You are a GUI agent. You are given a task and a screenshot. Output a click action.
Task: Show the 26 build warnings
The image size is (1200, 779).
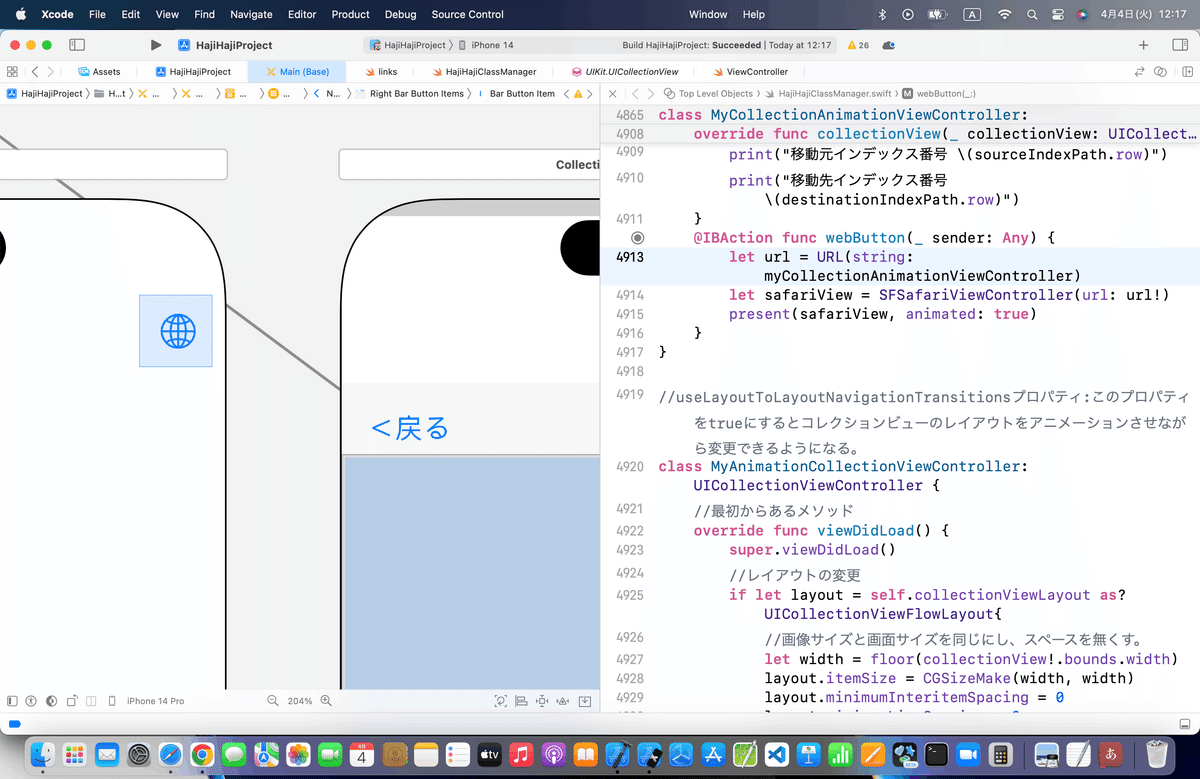tap(857, 45)
